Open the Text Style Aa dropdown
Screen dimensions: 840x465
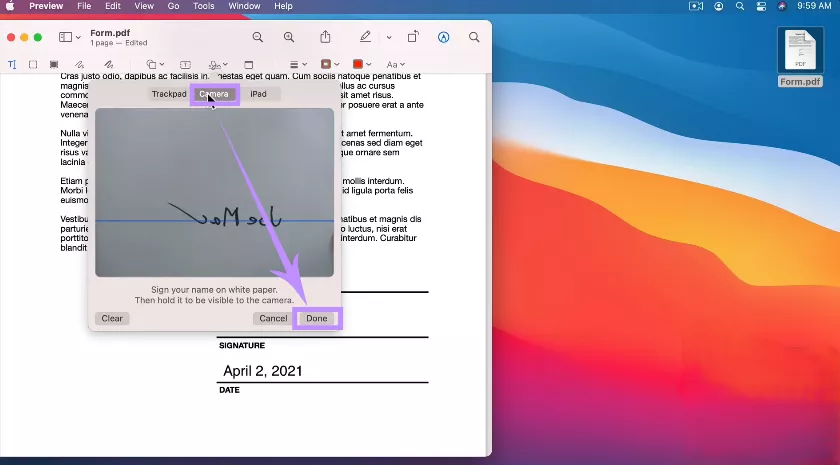pos(394,64)
